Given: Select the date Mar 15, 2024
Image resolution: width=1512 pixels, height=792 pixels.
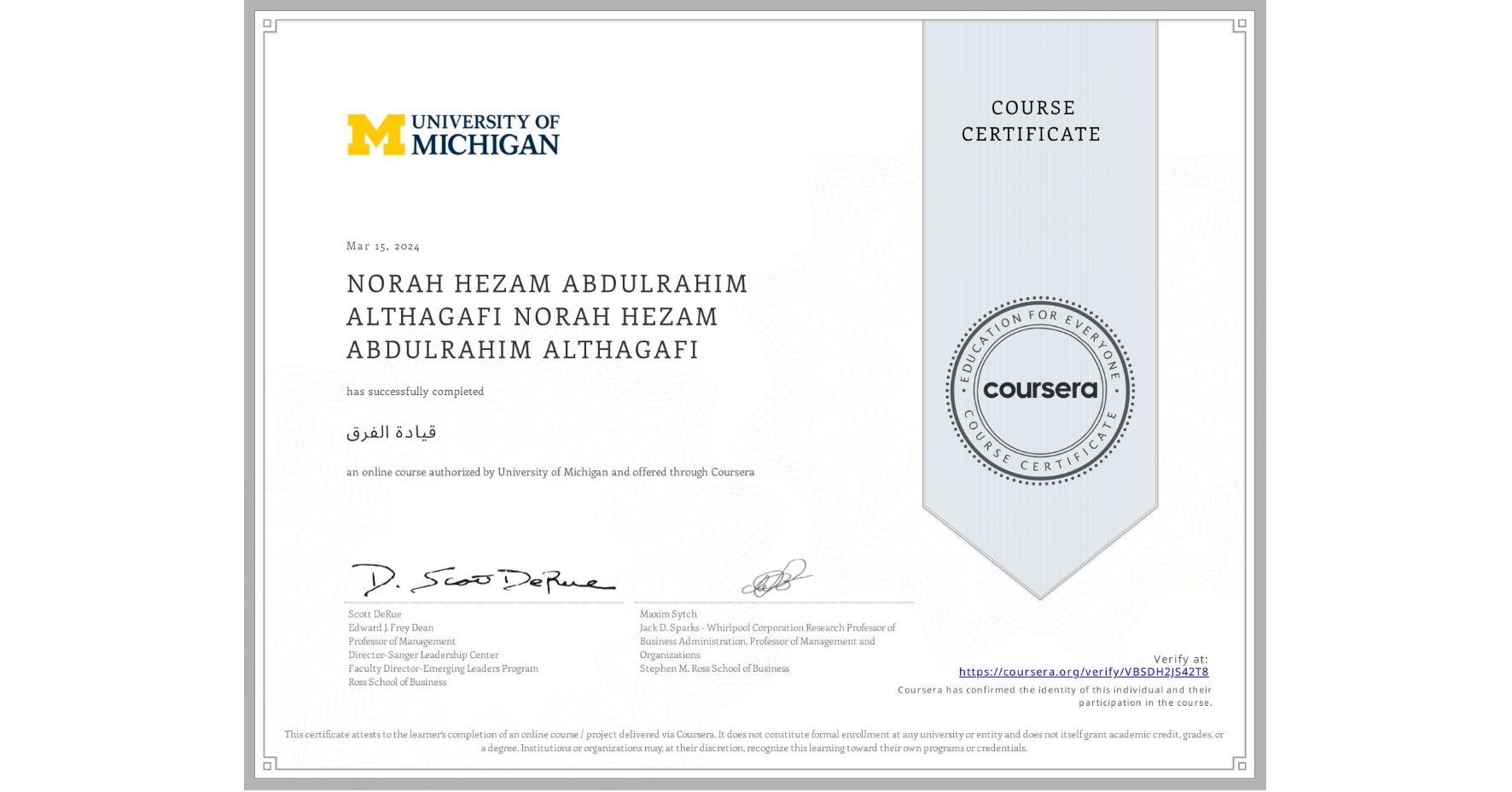Looking at the screenshot, I should tap(383, 246).
